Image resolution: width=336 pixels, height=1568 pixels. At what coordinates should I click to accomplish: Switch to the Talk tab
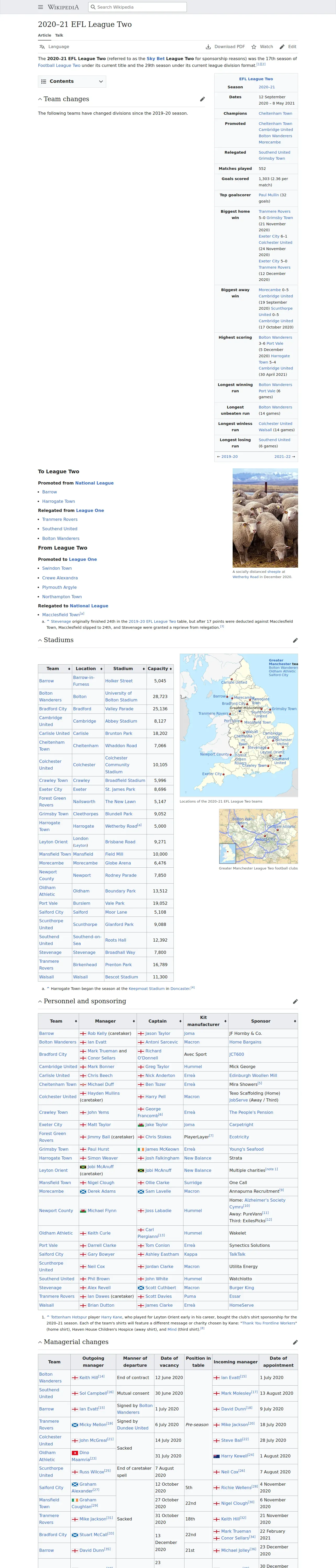[x=59, y=35]
